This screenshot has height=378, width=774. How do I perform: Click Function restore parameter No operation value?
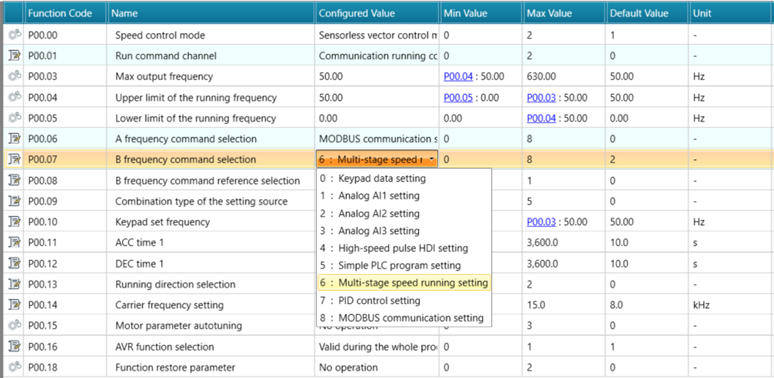[x=378, y=368]
